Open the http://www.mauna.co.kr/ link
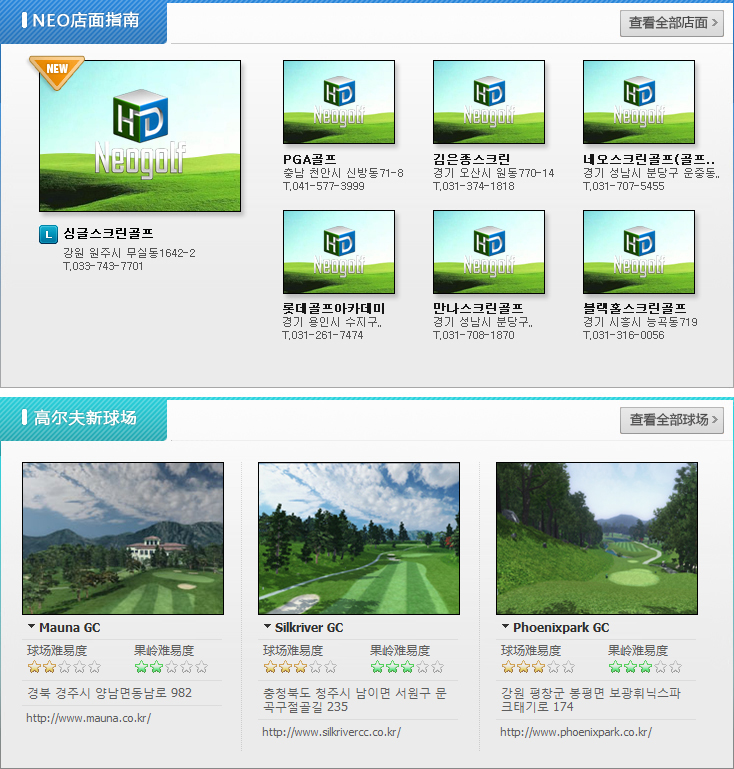 pyautogui.click(x=89, y=718)
